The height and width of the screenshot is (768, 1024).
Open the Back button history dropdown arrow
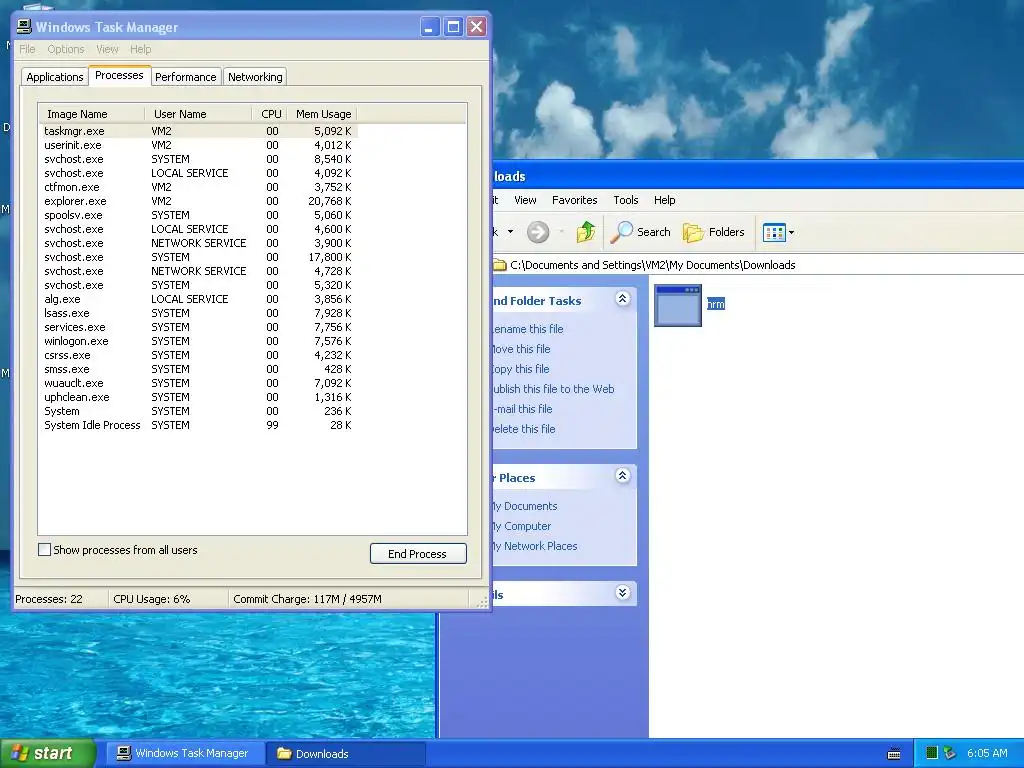[x=511, y=232]
